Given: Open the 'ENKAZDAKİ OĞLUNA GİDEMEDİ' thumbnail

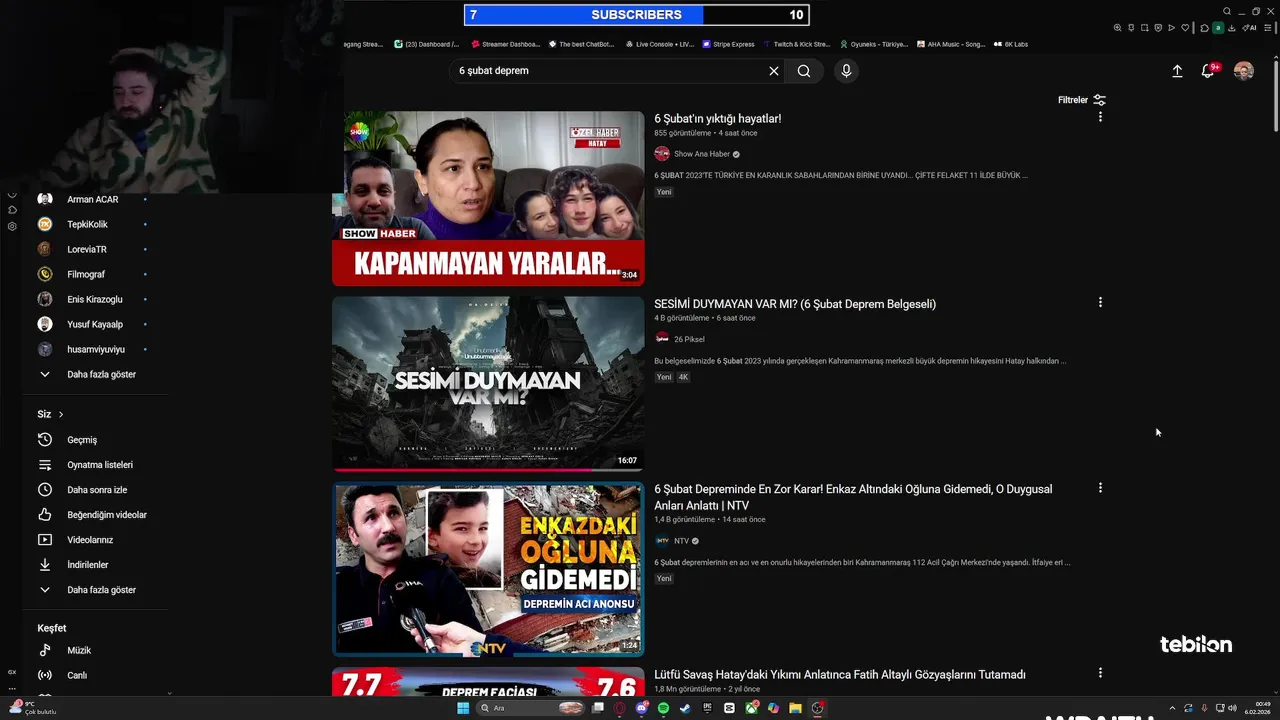Looking at the screenshot, I should click(488, 569).
